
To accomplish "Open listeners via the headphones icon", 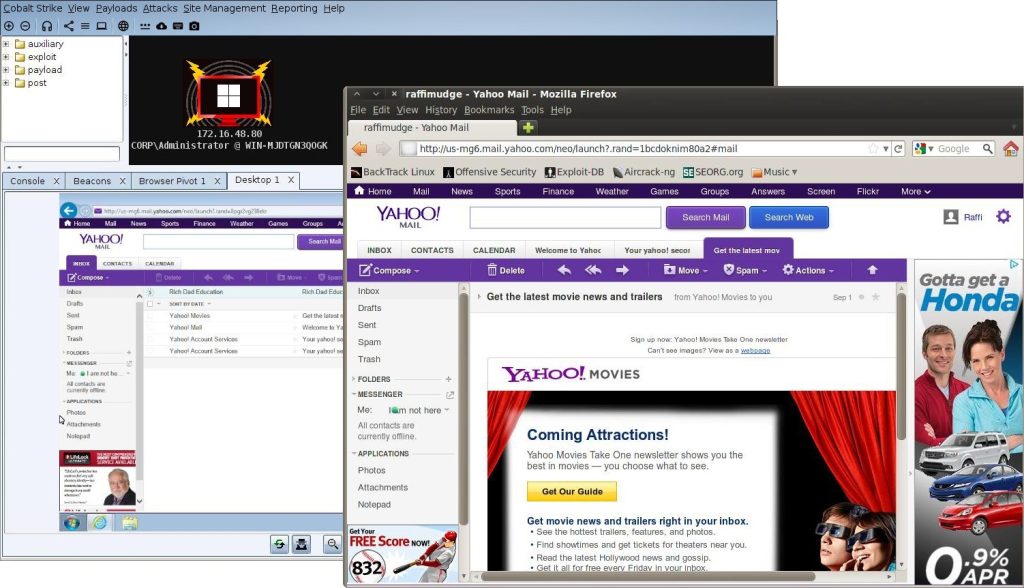I will coord(47,26).
